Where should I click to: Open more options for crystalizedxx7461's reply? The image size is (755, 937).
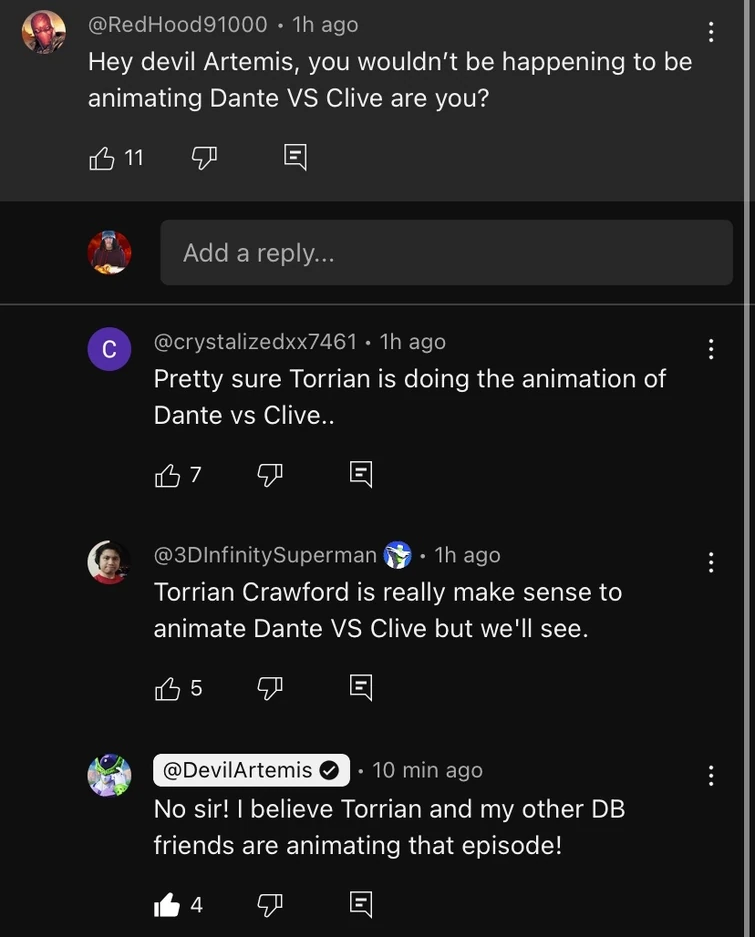click(710, 349)
